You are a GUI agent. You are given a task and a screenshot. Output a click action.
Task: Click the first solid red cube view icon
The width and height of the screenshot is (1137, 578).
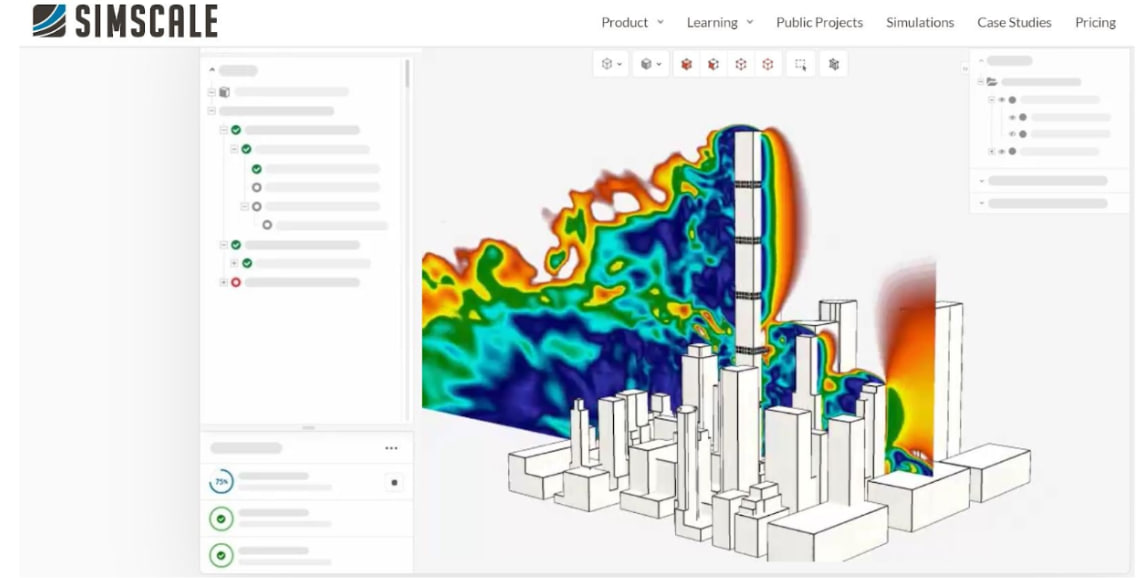[x=687, y=64]
